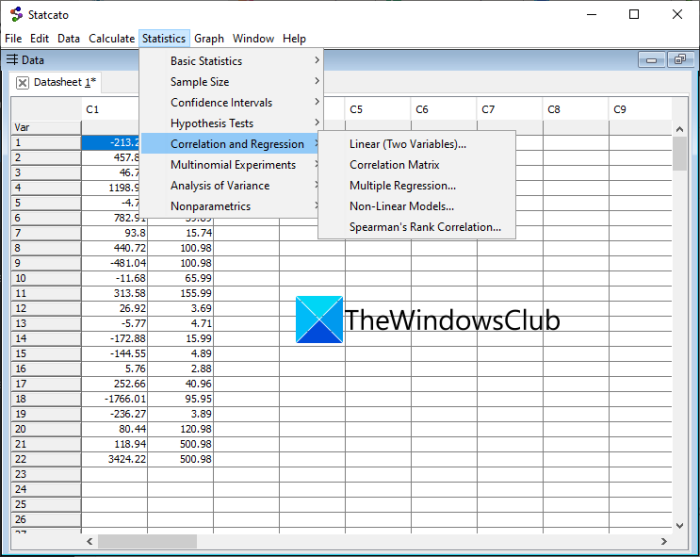
Task: Select row header 22
Action: tap(46, 459)
